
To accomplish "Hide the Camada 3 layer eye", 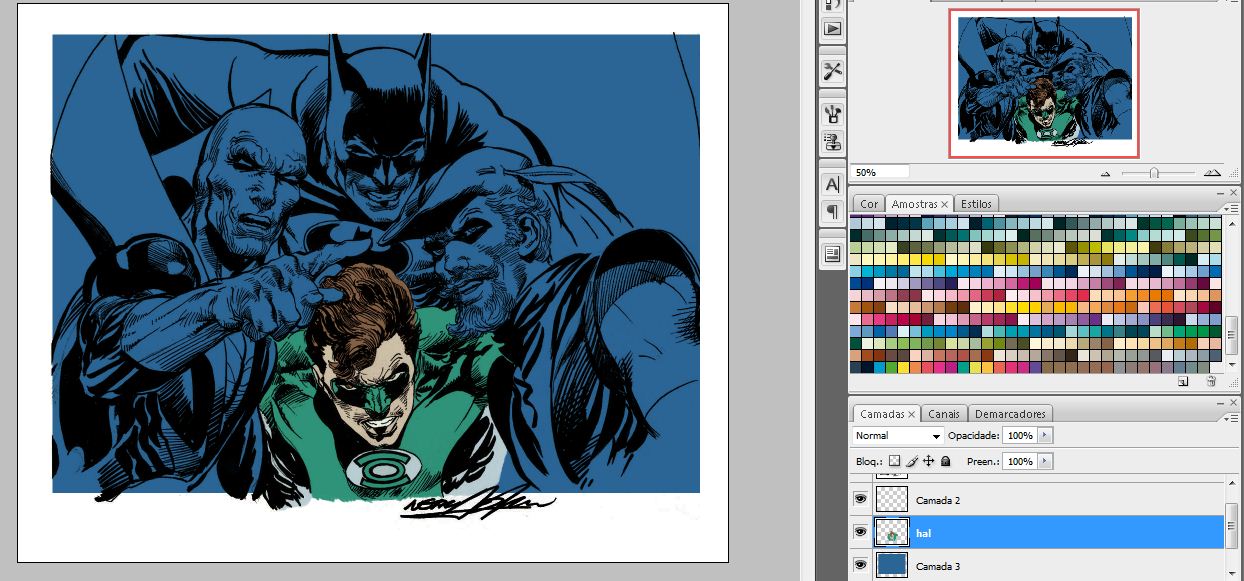I will click(x=860, y=565).
